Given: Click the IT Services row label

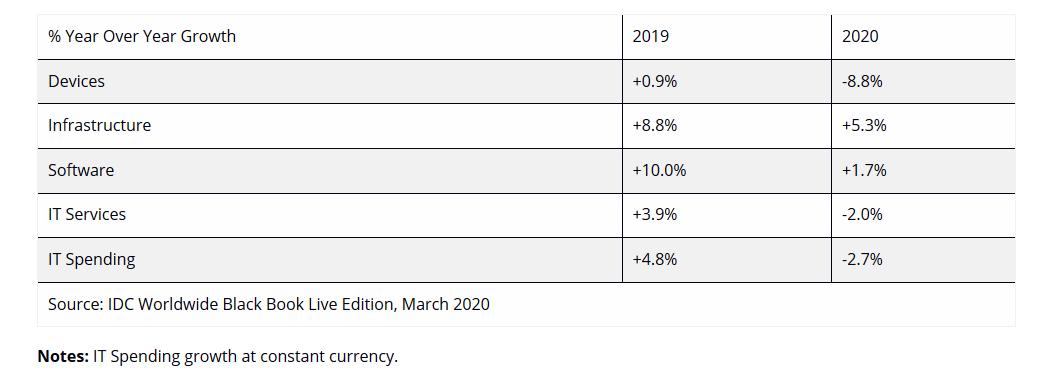Looking at the screenshot, I should pos(87,214).
